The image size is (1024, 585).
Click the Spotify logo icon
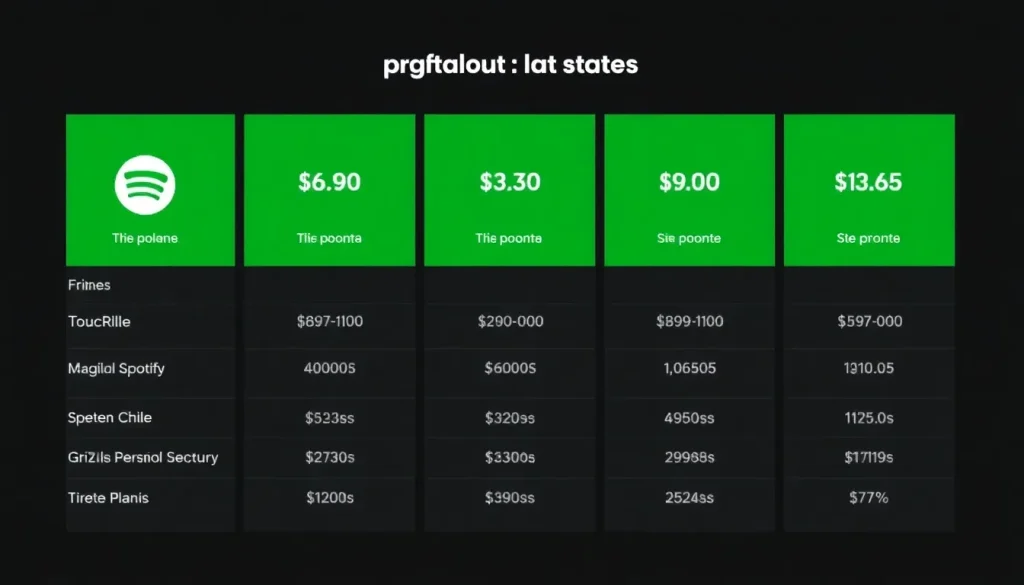[x=145, y=185]
